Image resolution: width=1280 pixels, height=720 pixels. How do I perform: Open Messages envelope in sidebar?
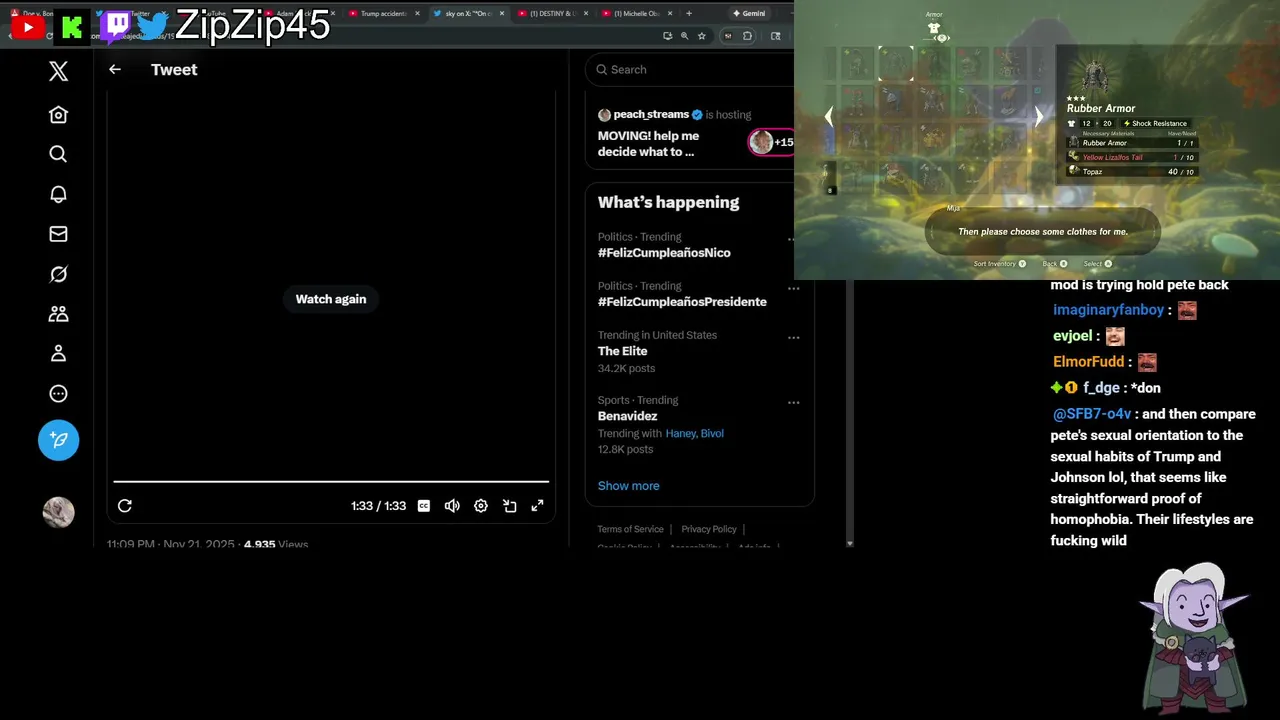point(58,234)
